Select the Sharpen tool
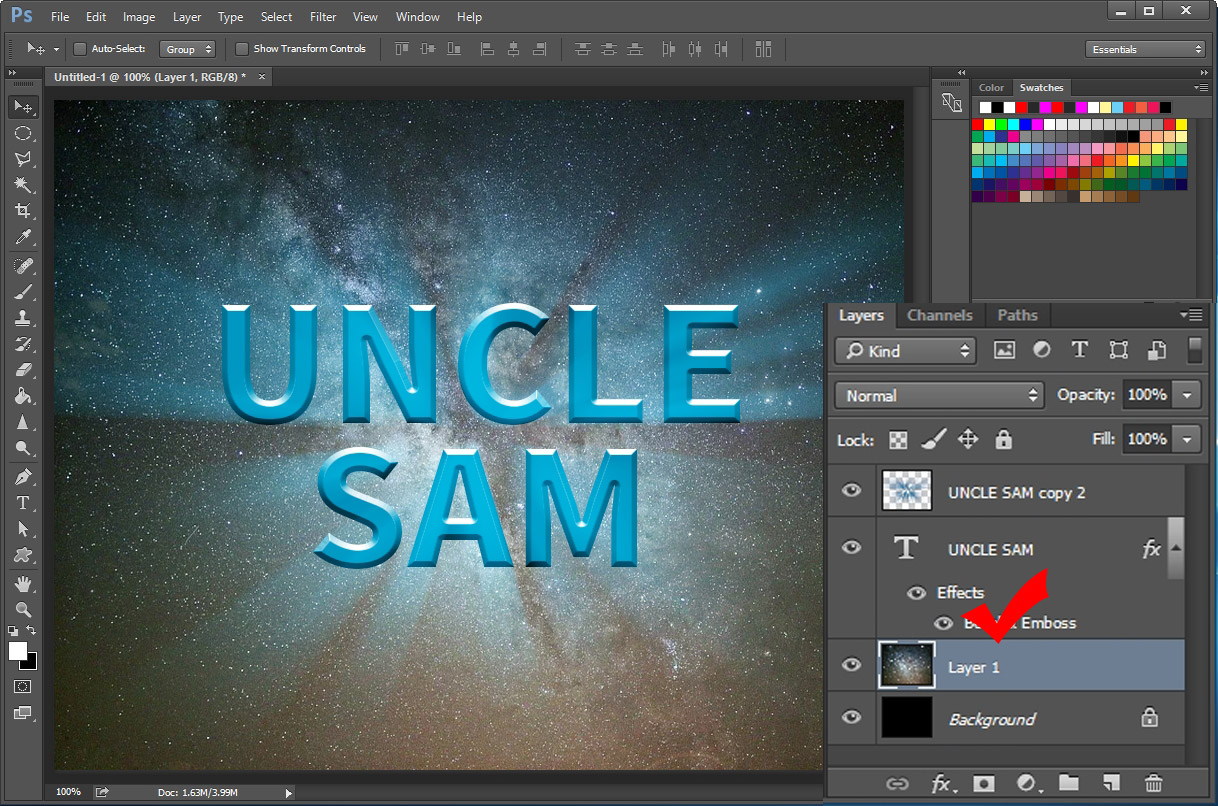Viewport: 1218px width, 806px height. [23, 422]
